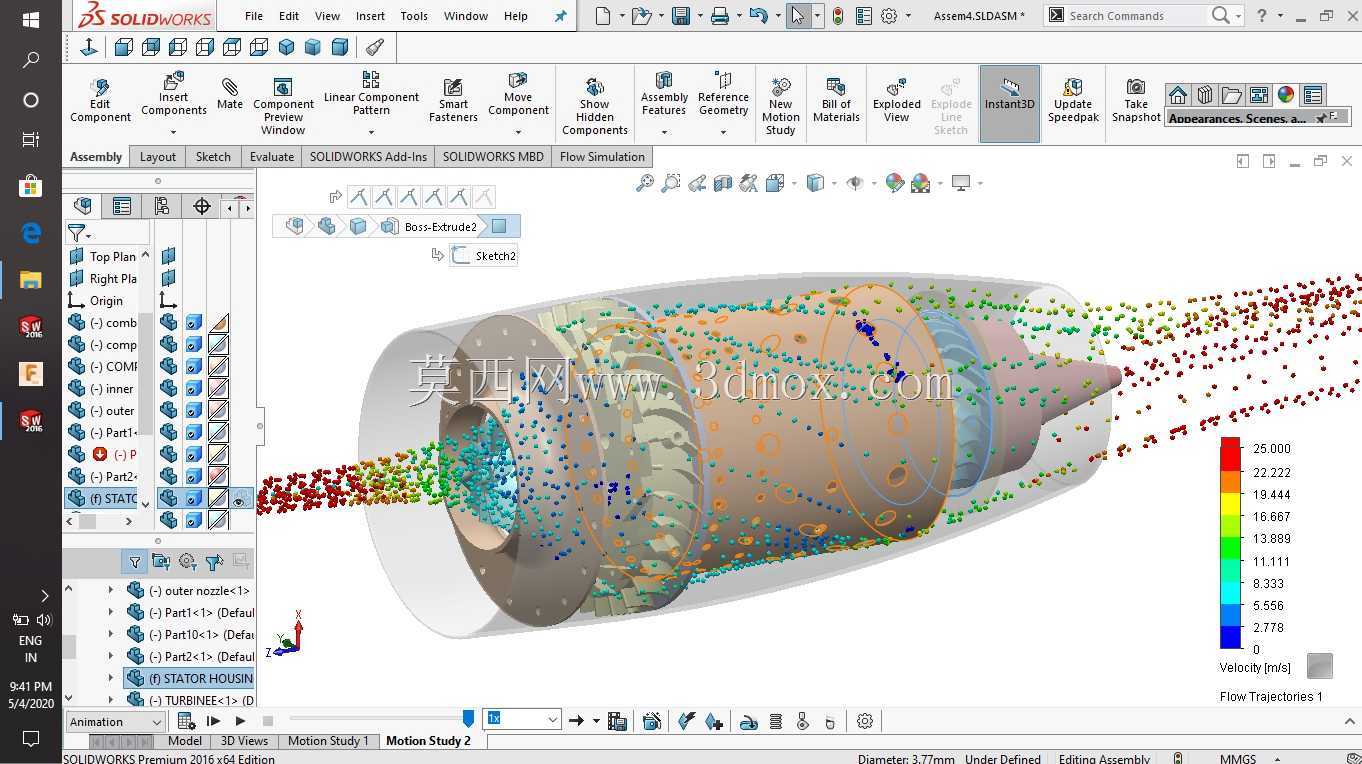Open Insert Components tool

173,94
